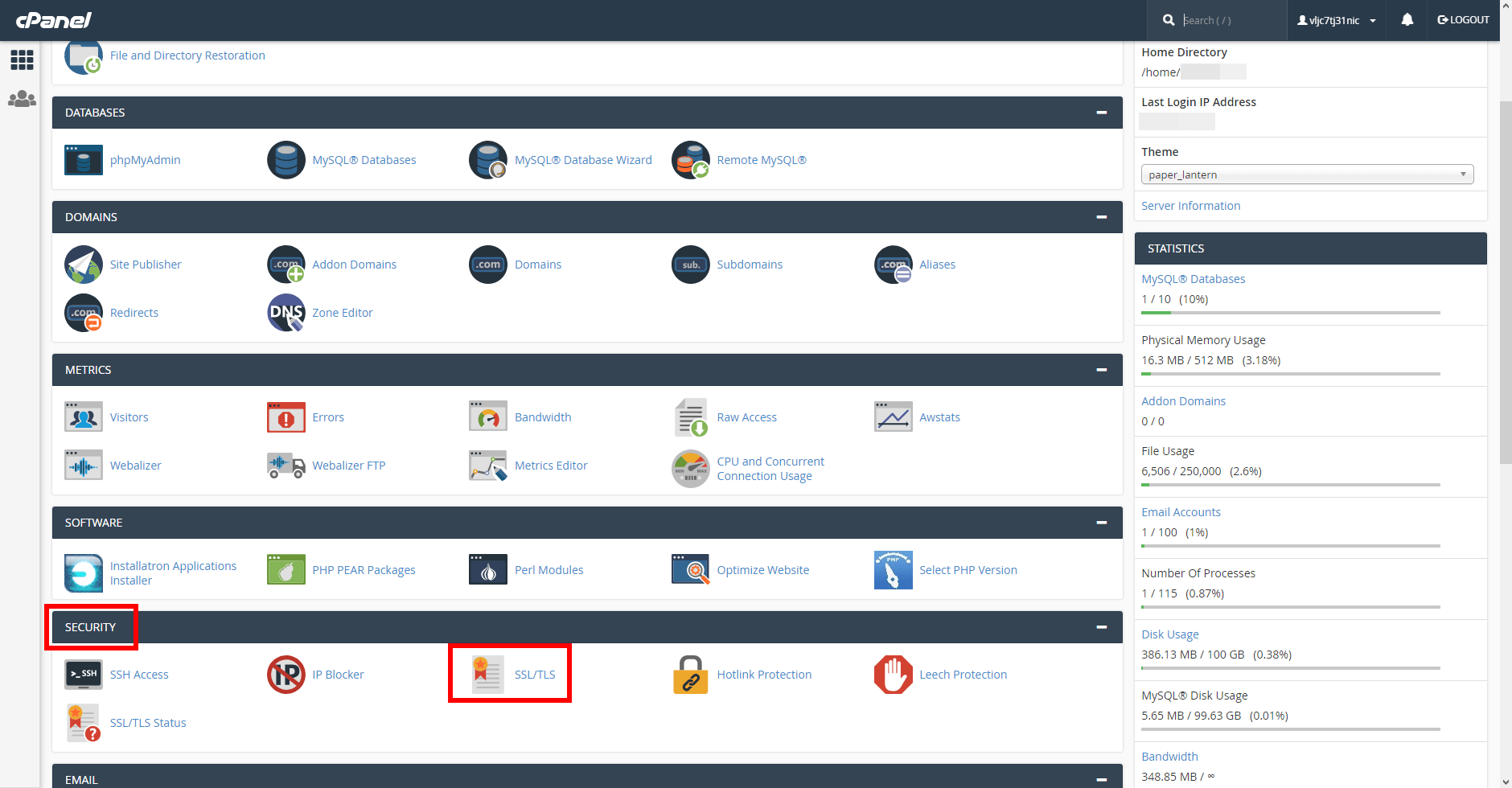Open the DNS Zone Editor icon
Screen dimensions: 1512x788
click(x=286, y=313)
